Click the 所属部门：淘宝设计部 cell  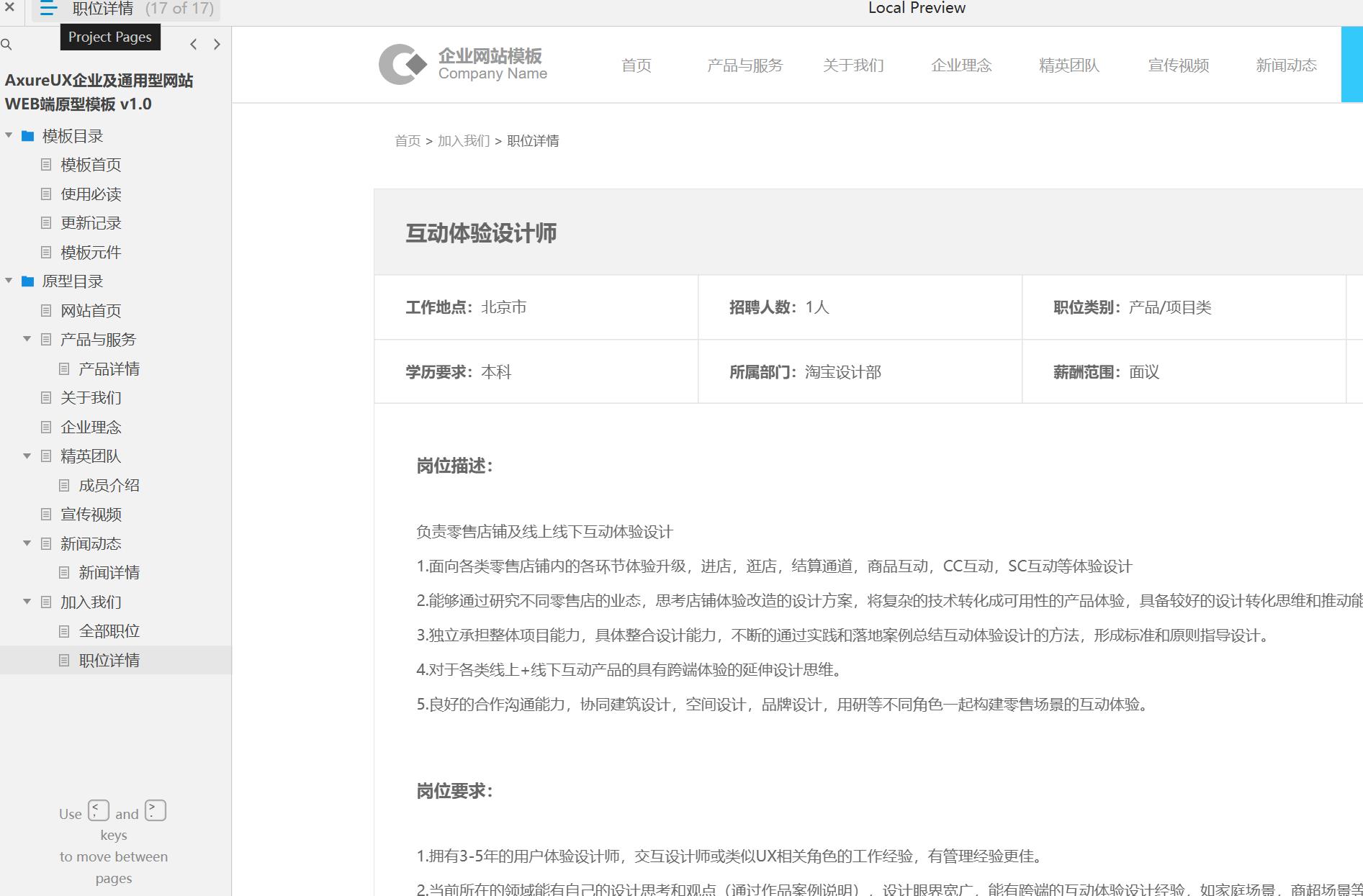(x=860, y=371)
